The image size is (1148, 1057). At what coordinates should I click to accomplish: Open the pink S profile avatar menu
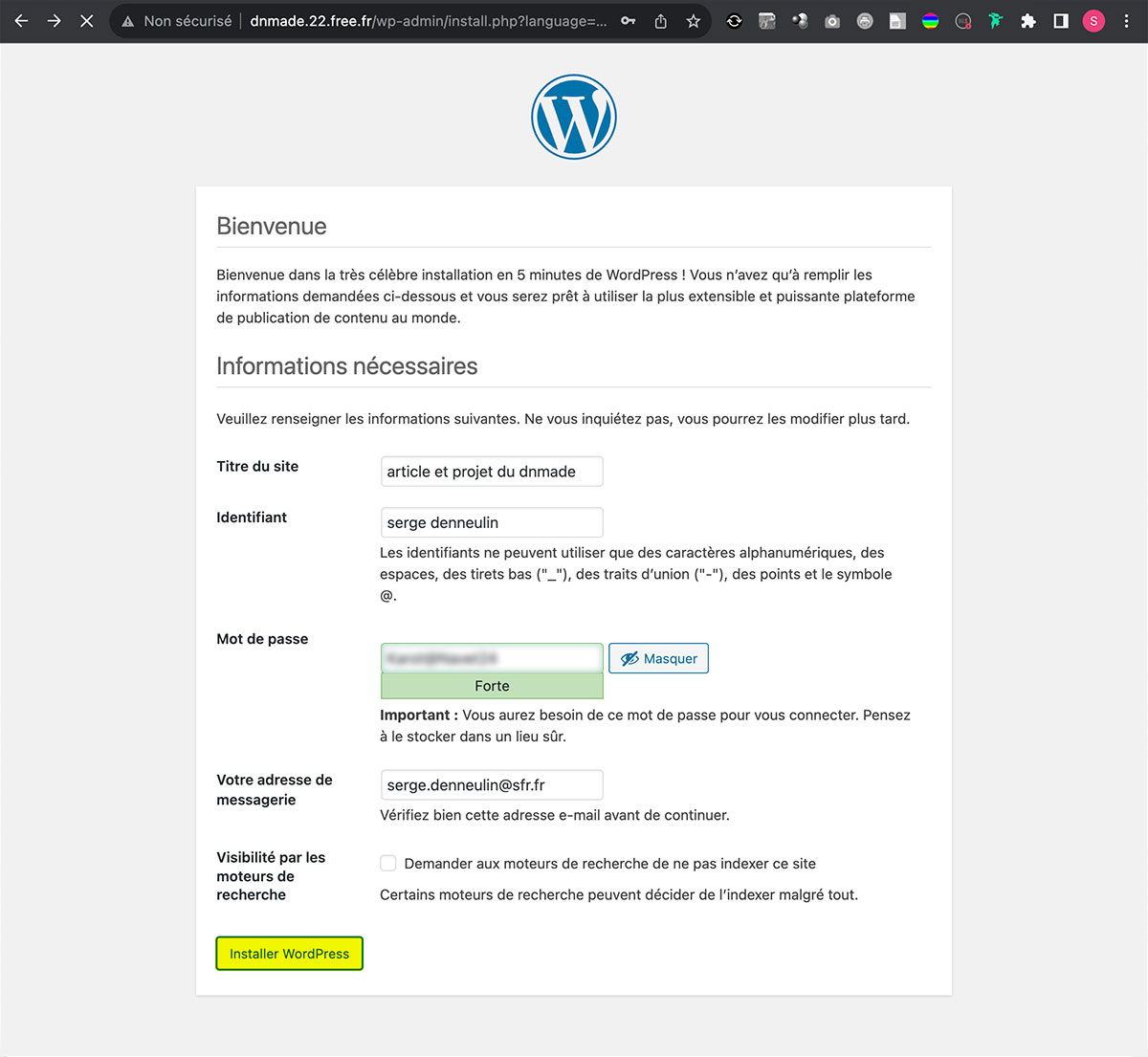click(1093, 20)
